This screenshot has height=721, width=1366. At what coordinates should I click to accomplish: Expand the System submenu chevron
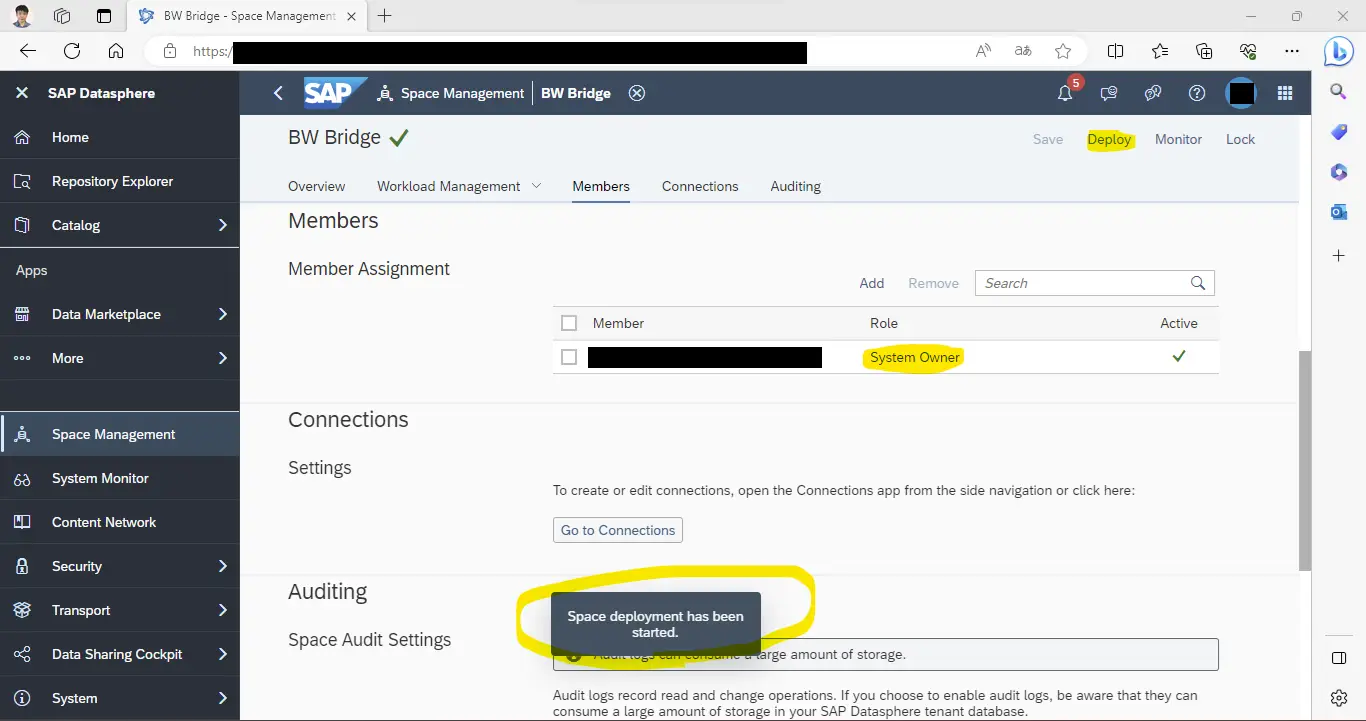pyautogui.click(x=223, y=698)
